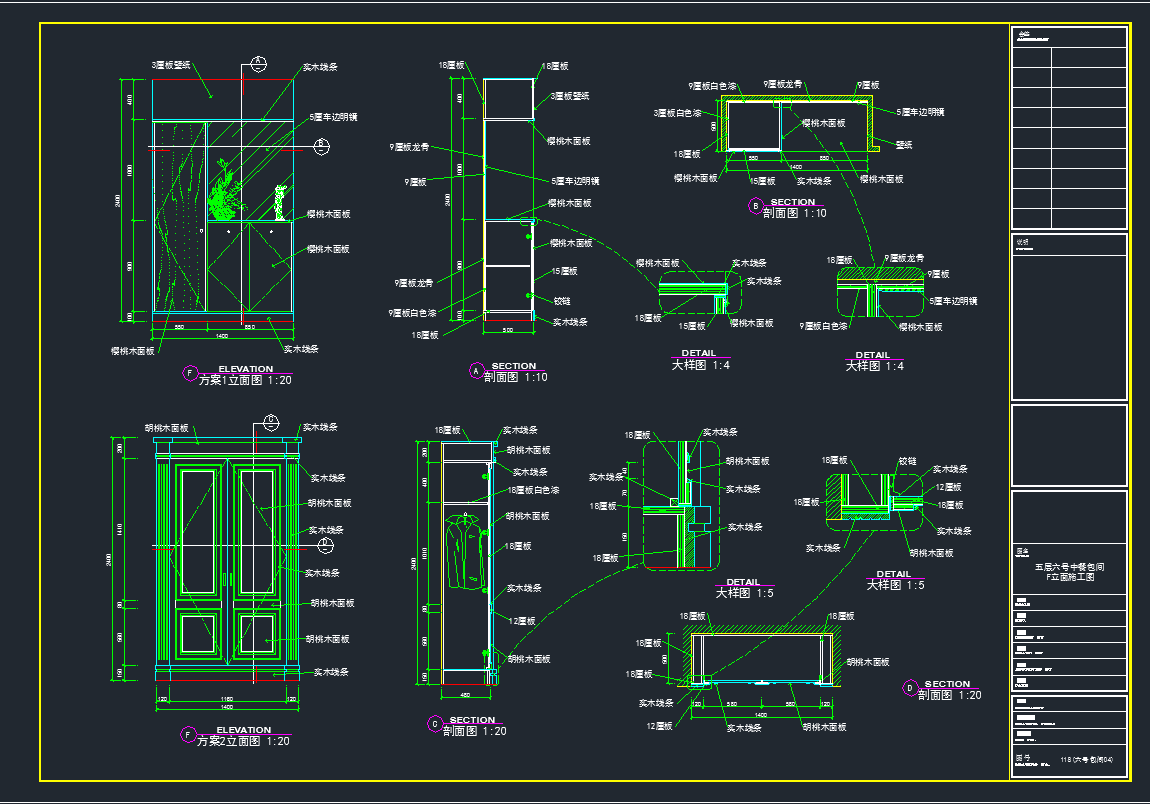1150x804 pixels.
Task: Click the 铰链 label in section A
Action: (562, 300)
